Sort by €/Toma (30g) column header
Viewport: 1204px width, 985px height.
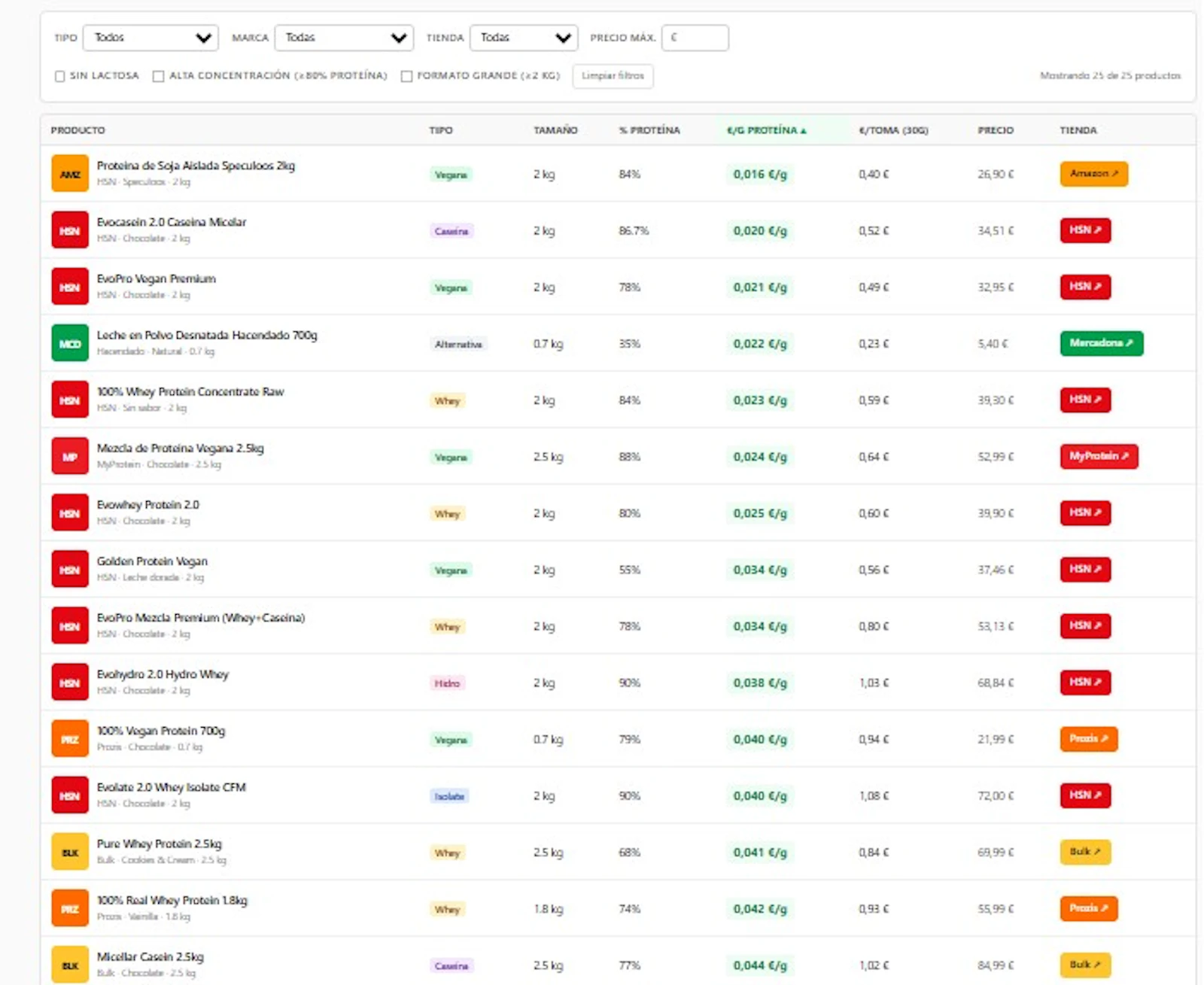893,130
